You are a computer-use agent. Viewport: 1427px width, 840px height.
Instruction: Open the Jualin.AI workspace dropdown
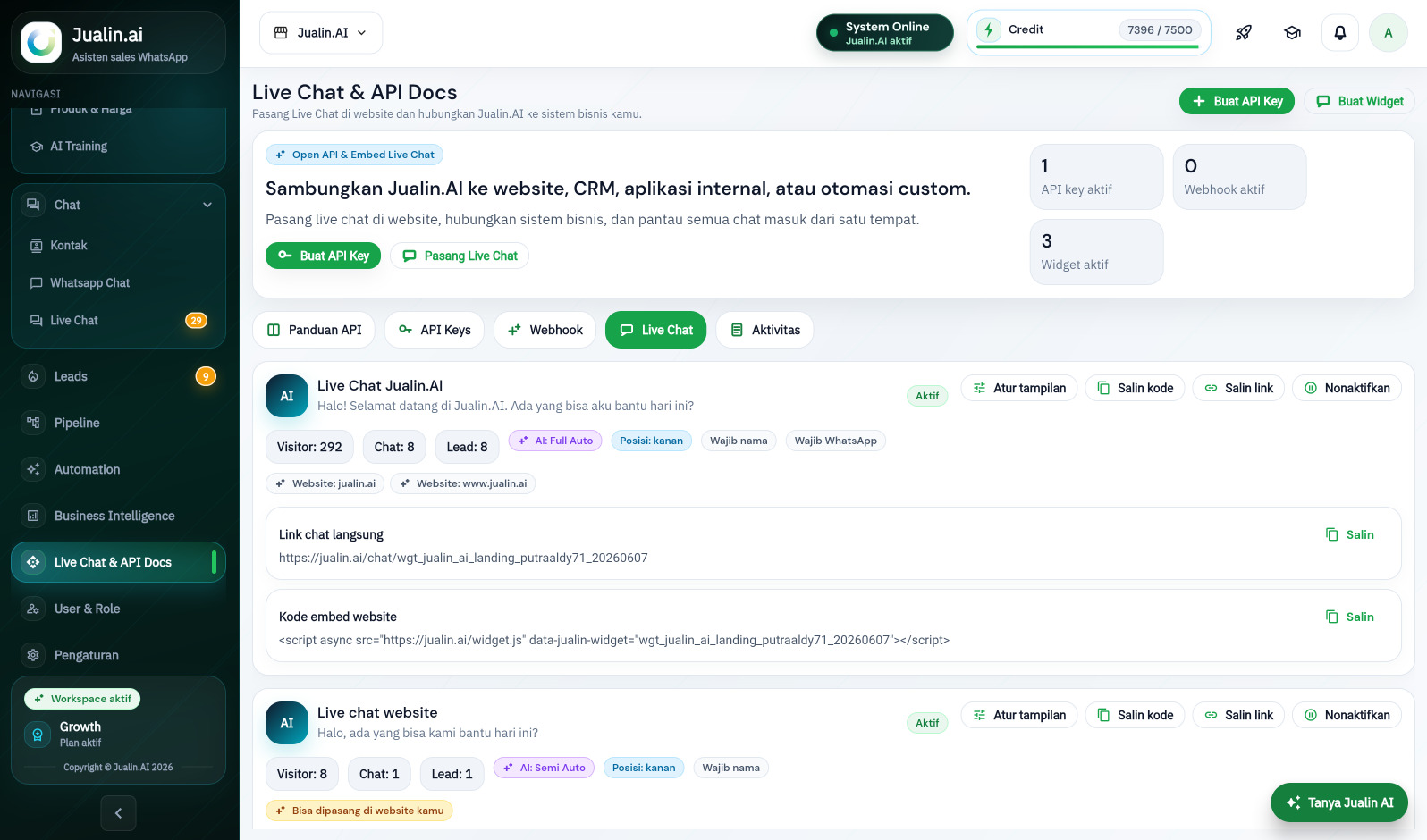(321, 33)
